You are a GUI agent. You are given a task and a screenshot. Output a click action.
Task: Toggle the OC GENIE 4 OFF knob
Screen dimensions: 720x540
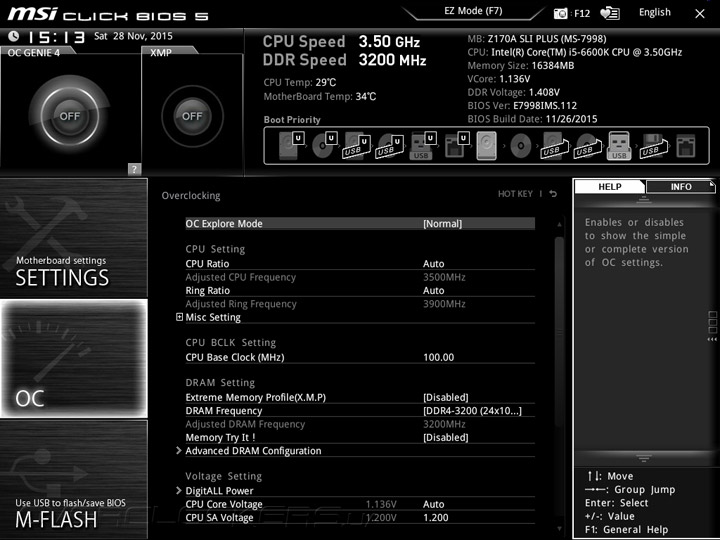tap(69, 116)
